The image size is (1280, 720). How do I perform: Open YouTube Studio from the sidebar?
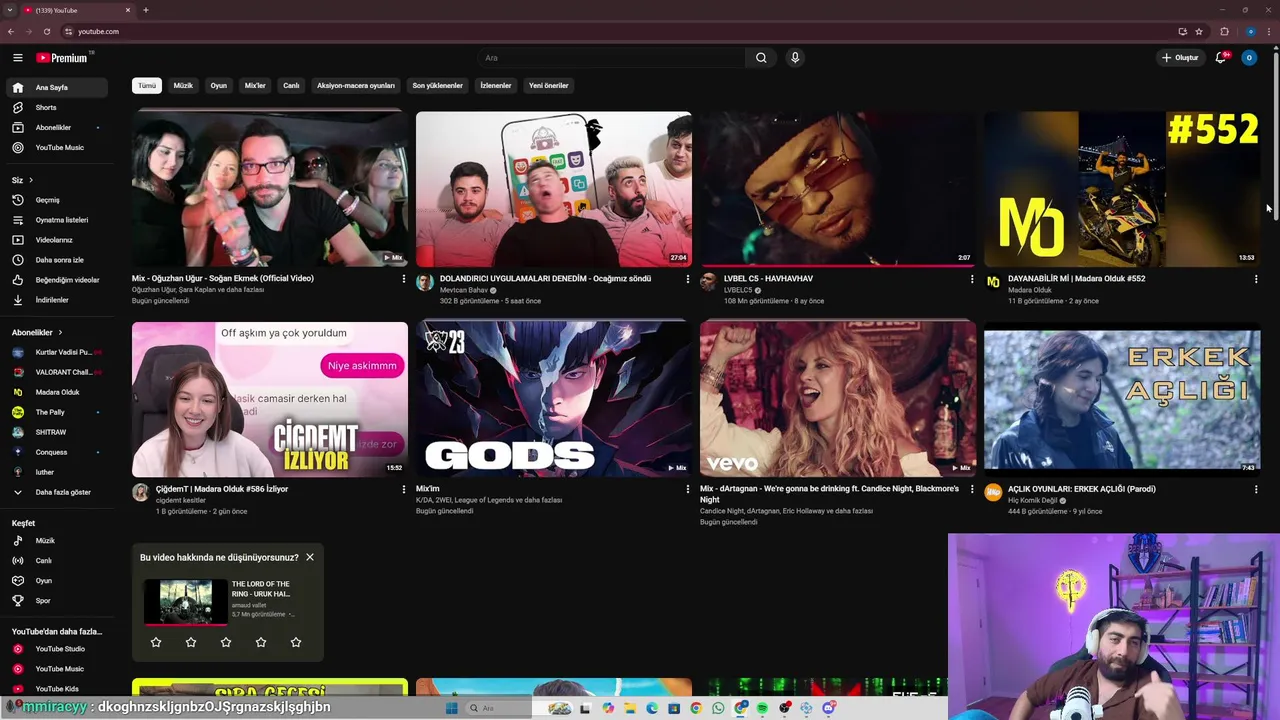(x=56, y=649)
